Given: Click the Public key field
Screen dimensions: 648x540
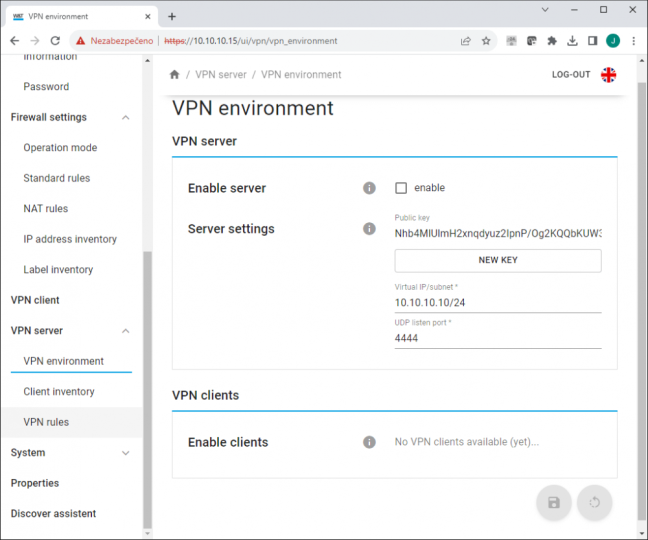Looking at the screenshot, I should pyautogui.click(x=498, y=233).
